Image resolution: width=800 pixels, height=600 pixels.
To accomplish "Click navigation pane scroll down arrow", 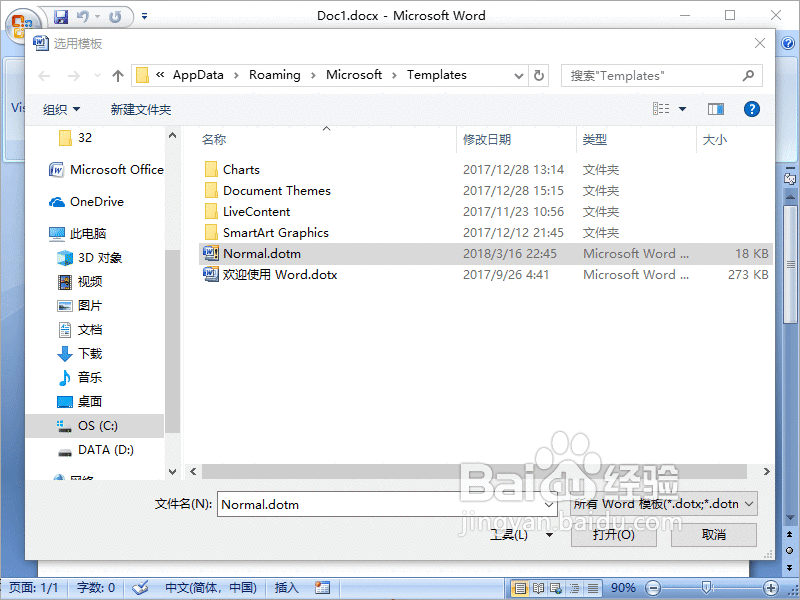I will (x=172, y=472).
